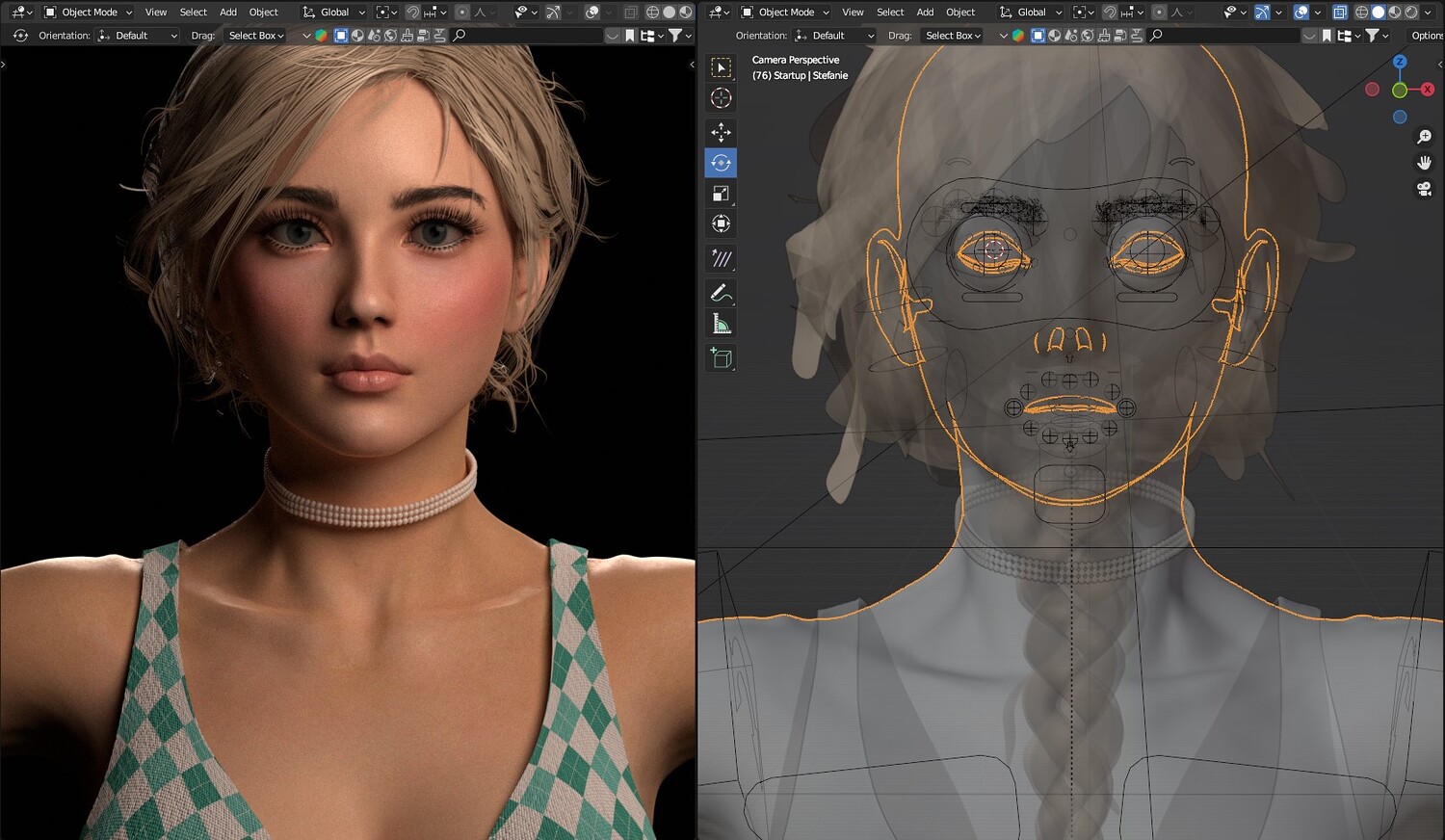
Task: Click the multicolor cube icon in right viewport
Action: (x=1018, y=36)
